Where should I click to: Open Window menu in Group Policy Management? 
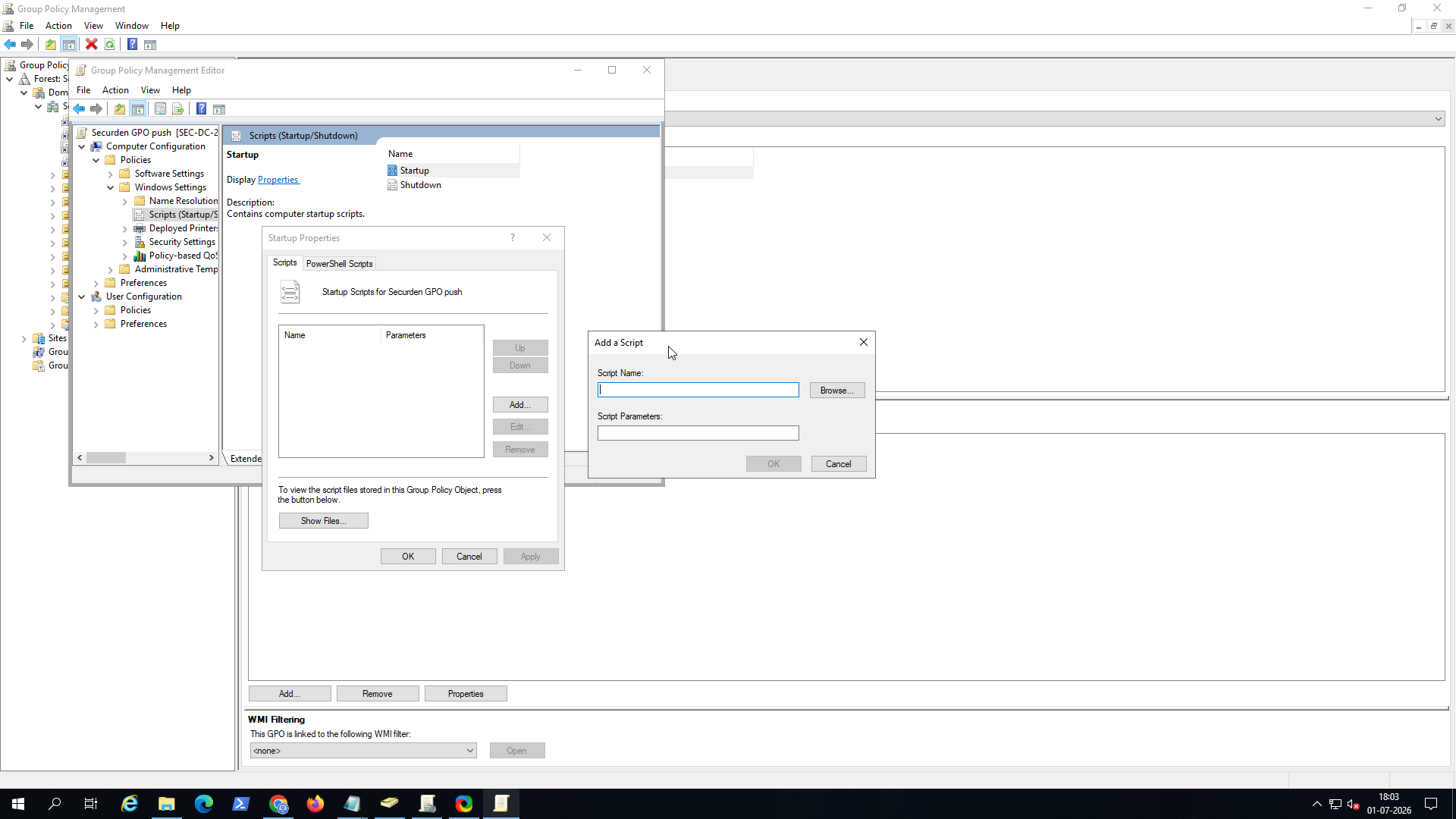[x=131, y=26]
